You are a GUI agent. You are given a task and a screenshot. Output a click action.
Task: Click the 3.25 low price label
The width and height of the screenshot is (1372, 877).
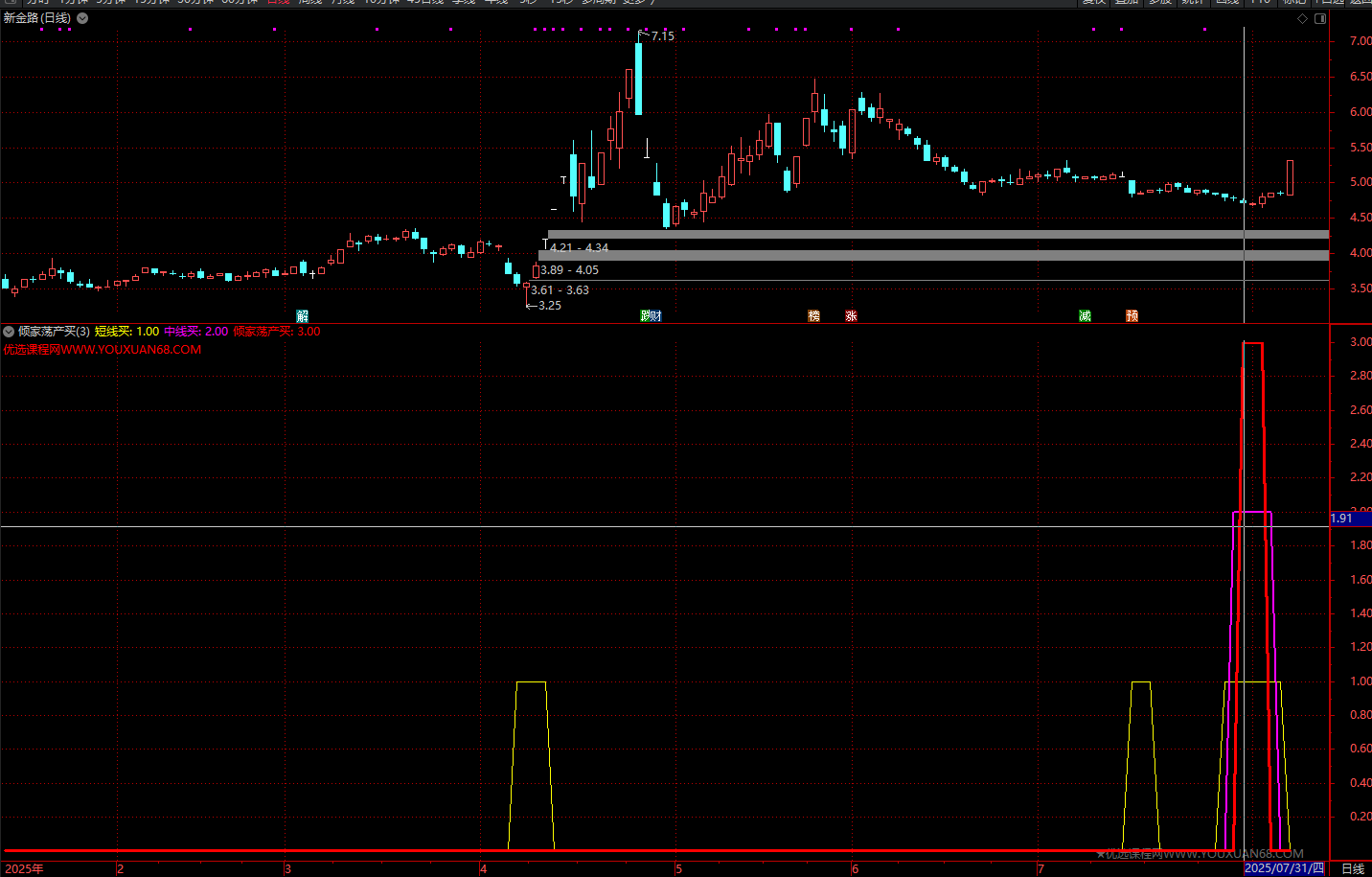pos(549,306)
